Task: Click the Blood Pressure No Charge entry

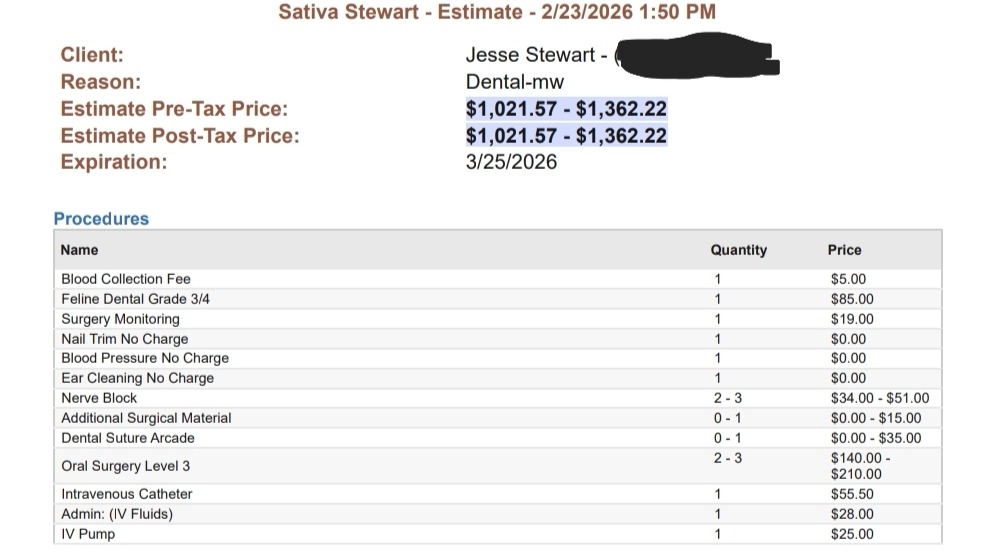Action: [145, 358]
